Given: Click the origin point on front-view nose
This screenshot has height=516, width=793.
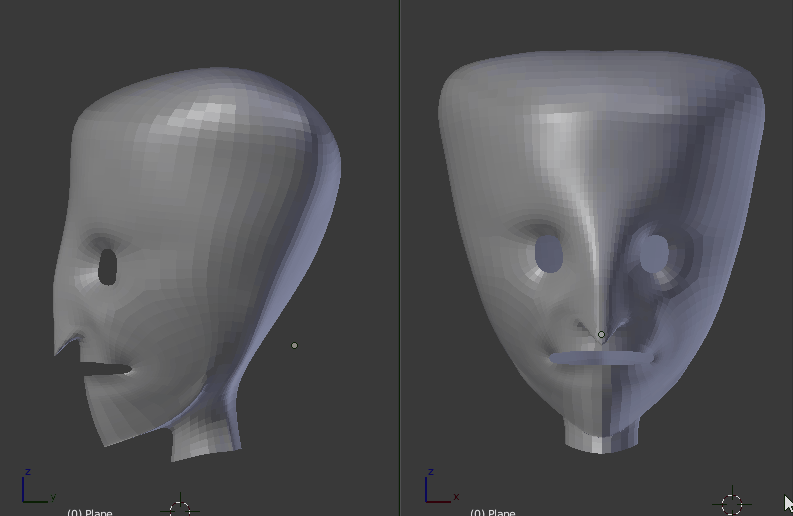Looking at the screenshot, I should (x=601, y=335).
